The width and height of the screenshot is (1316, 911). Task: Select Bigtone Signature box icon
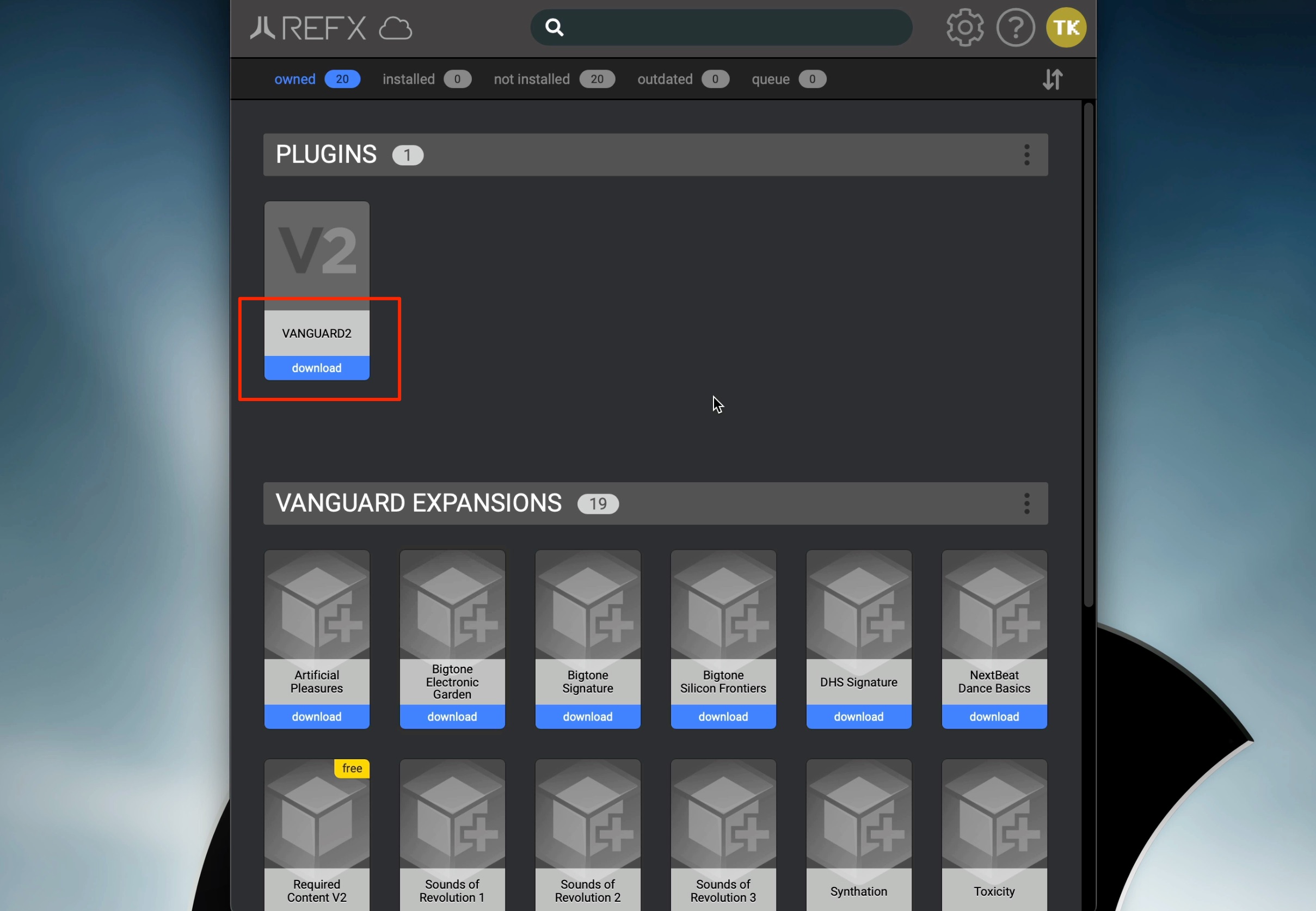click(x=588, y=605)
